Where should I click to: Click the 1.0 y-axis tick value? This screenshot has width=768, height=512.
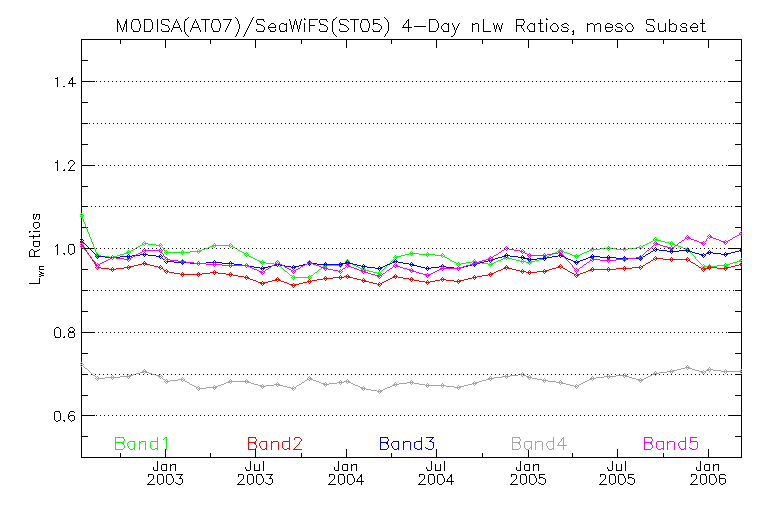[x=65, y=249]
